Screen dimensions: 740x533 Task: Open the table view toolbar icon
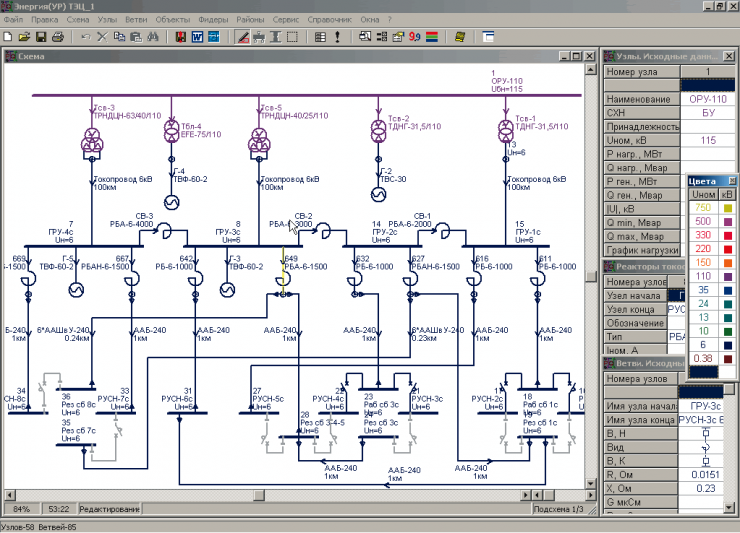(x=320, y=37)
